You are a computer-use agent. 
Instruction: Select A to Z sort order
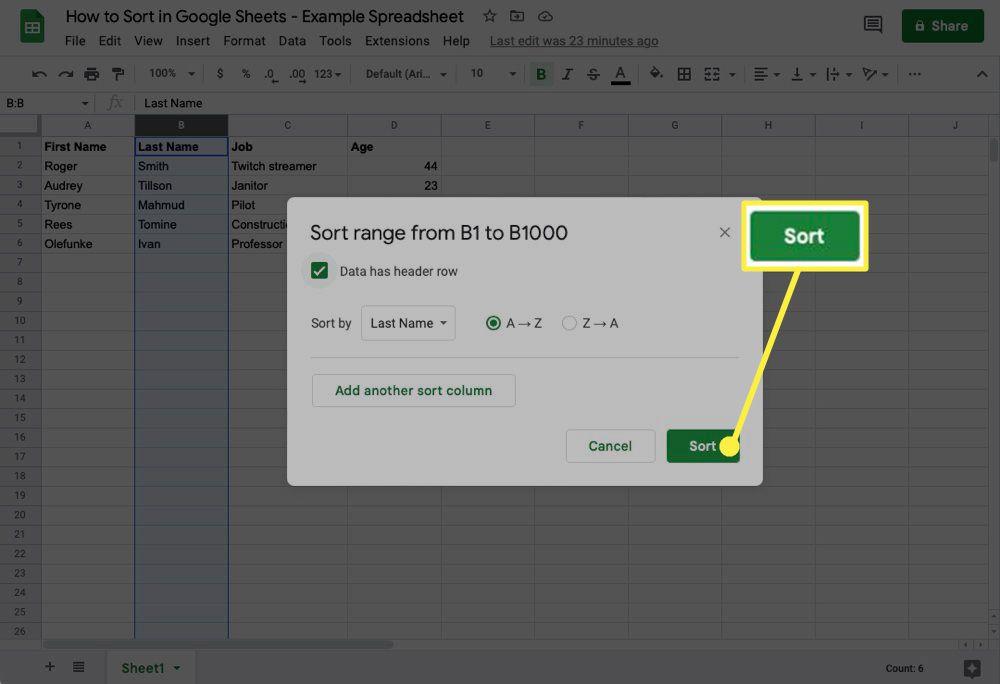point(493,323)
